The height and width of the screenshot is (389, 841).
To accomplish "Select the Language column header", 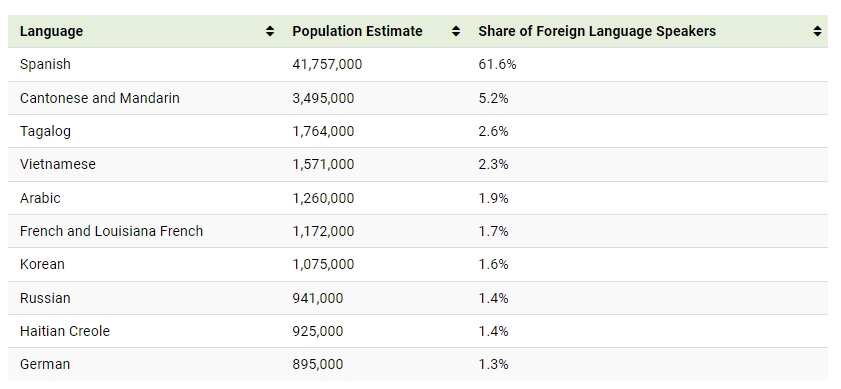I will point(51,31).
